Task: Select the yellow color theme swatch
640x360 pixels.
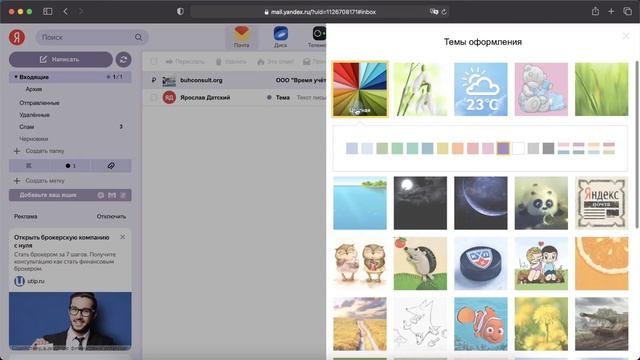Action: 442,148
